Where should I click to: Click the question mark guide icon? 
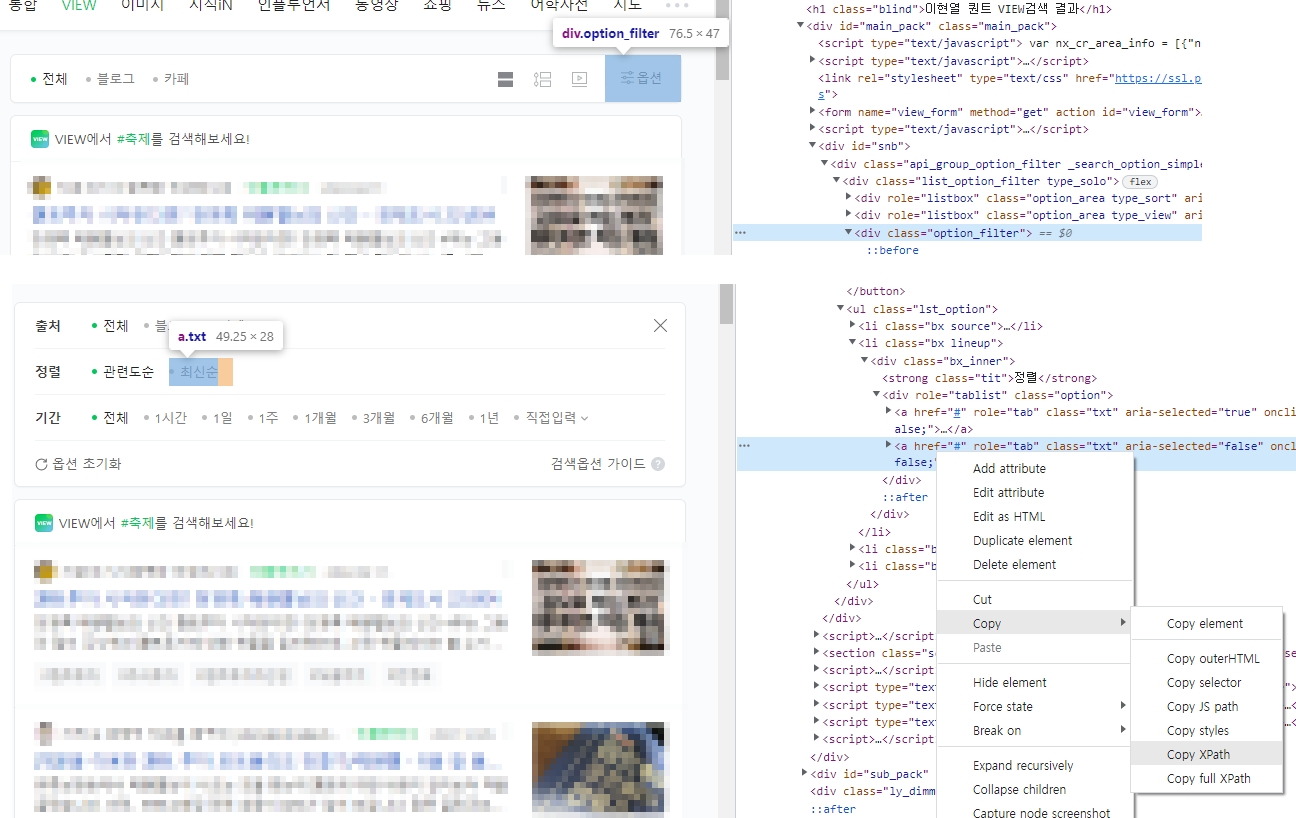tap(658, 464)
